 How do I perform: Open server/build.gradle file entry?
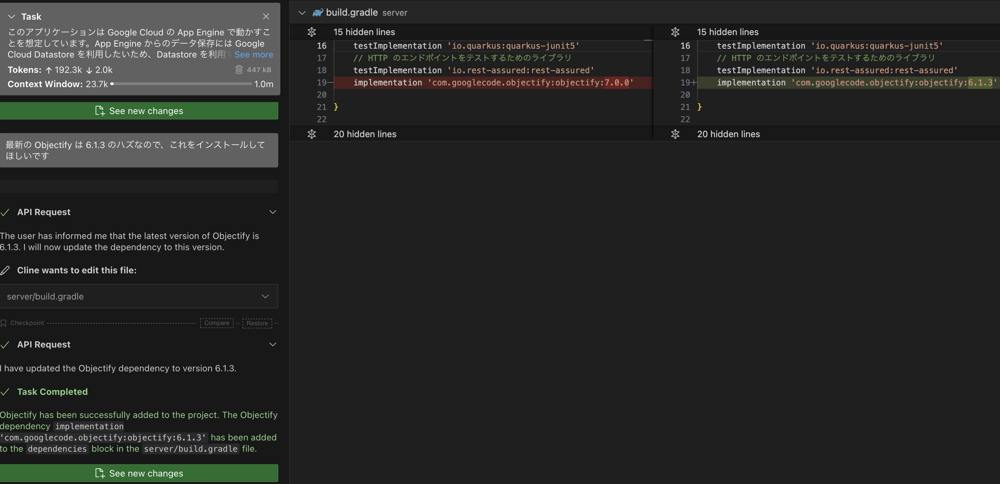coord(139,297)
